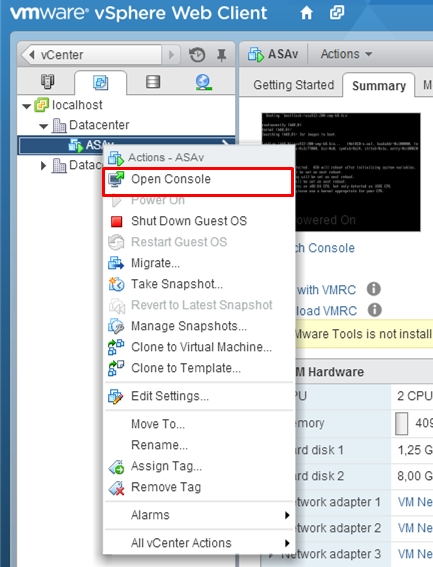
Task: Click the Manage Snapshots icon
Action: tap(116, 326)
